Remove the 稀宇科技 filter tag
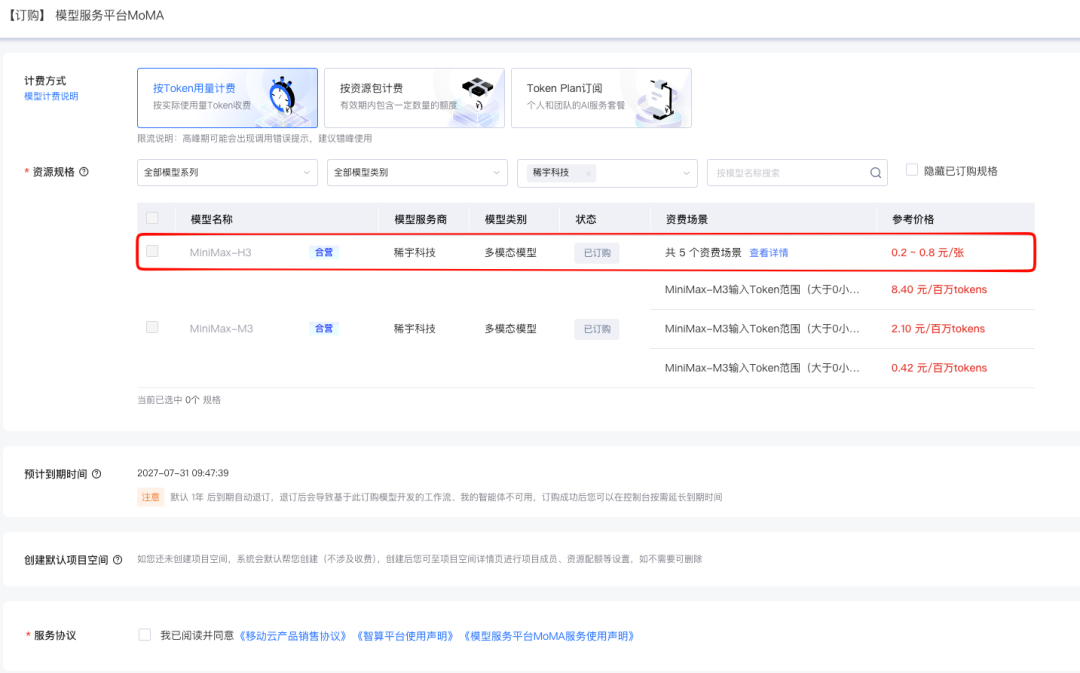Image resolution: width=1080 pixels, height=673 pixels. (x=588, y=173)
